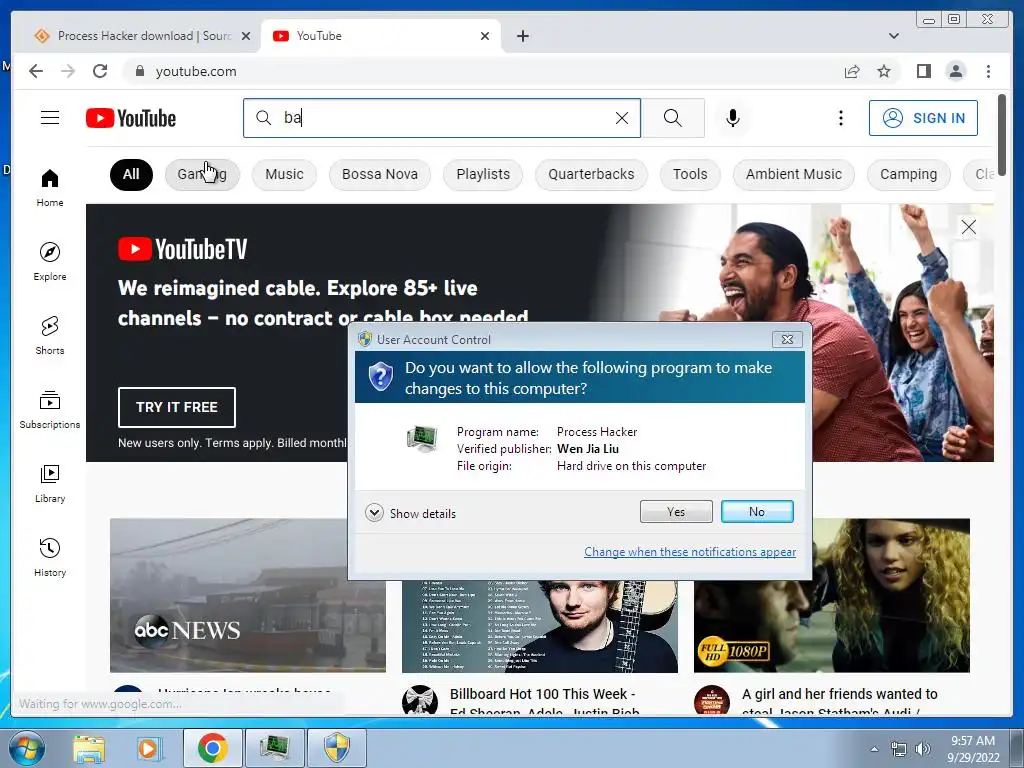Click the YouTube search text field
Viewport: 1024px width, 768px height.
tap(444, 118)
